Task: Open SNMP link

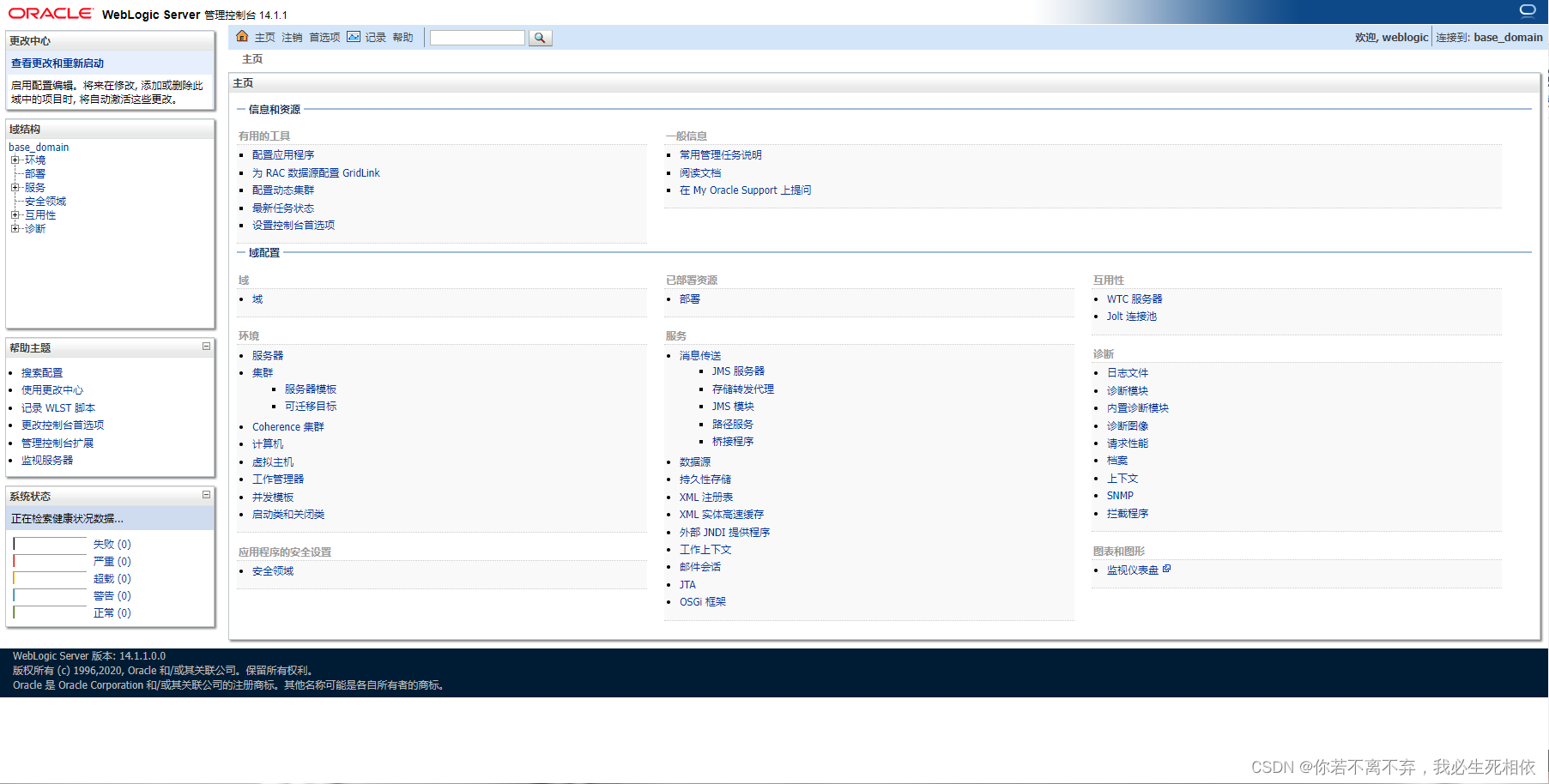Action: pos(1120,496)
